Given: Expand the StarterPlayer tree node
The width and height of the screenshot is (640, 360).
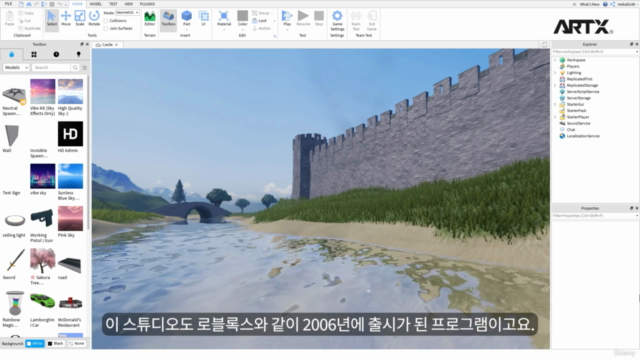Looking at the screenshot, I should 555,117.
